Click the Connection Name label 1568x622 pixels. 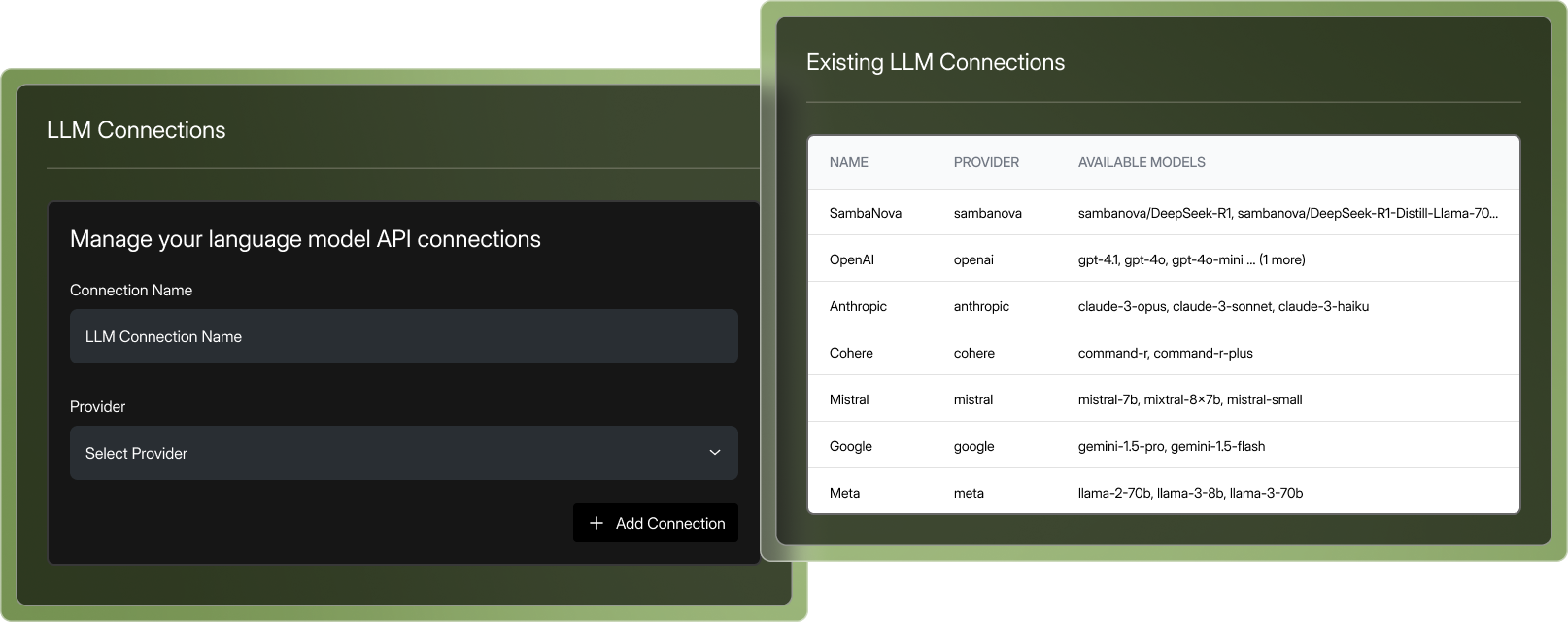[x=131, y=290]
